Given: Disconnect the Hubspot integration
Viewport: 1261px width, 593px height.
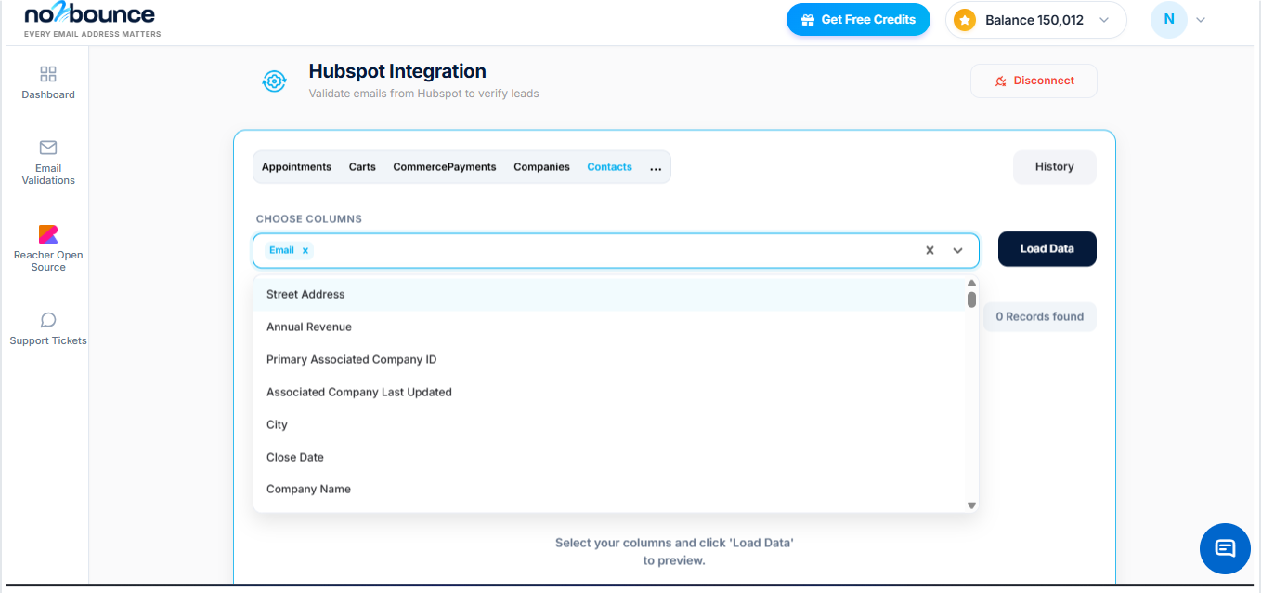Looking at the screenshot, I should point(1034,81).
